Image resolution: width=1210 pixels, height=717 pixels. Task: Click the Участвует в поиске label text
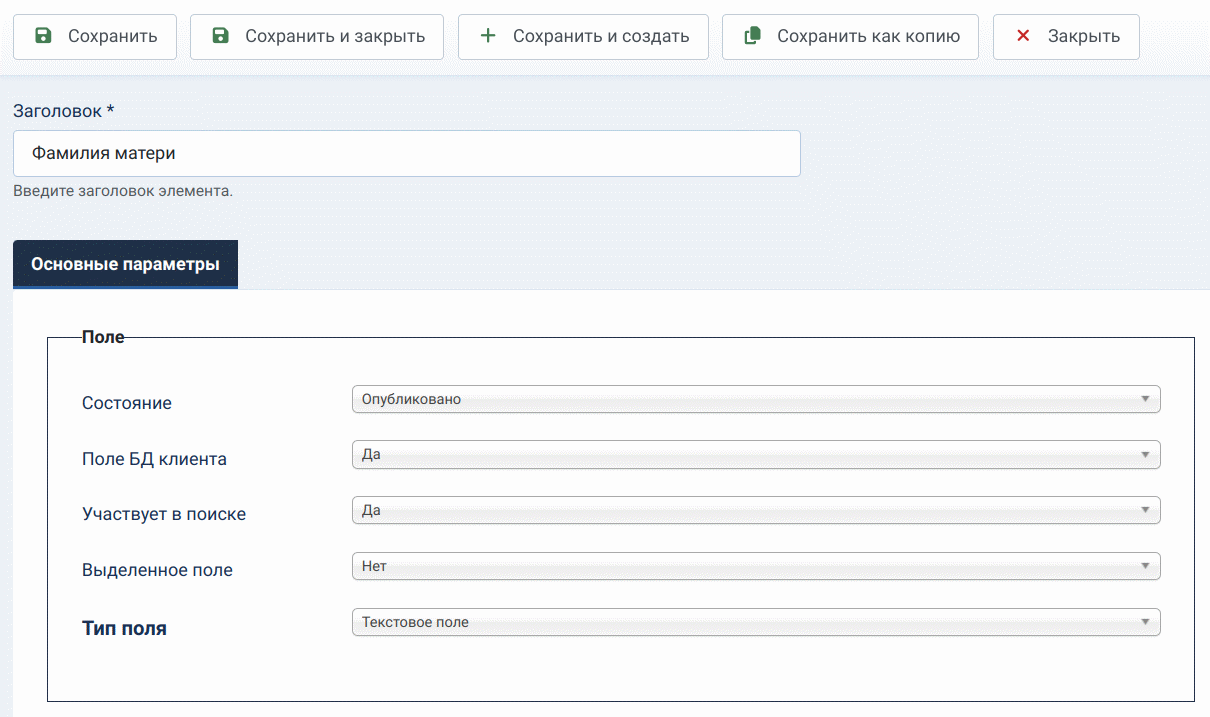164,514
